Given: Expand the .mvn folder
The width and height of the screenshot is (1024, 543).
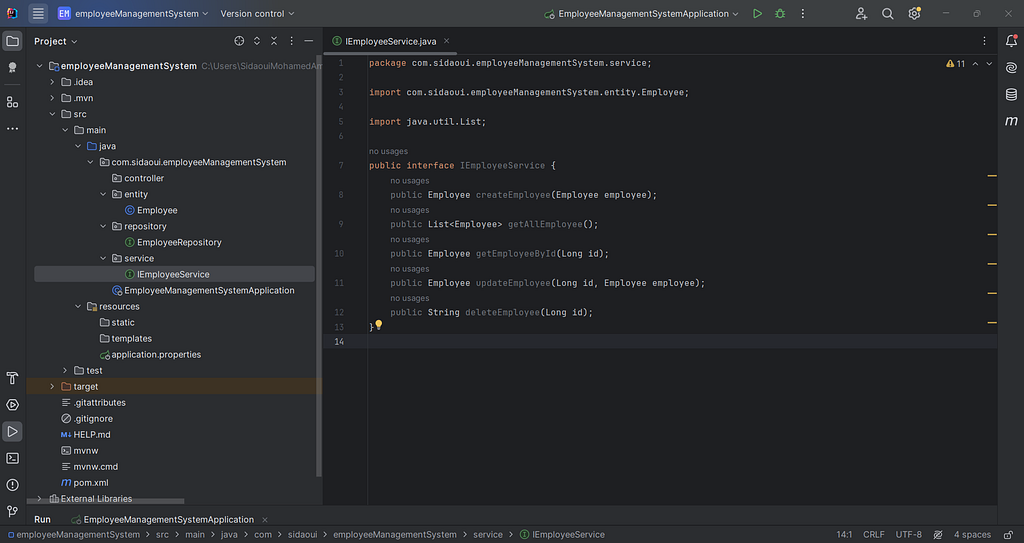Looking at the screenshot, I should (x=52, y=98).
